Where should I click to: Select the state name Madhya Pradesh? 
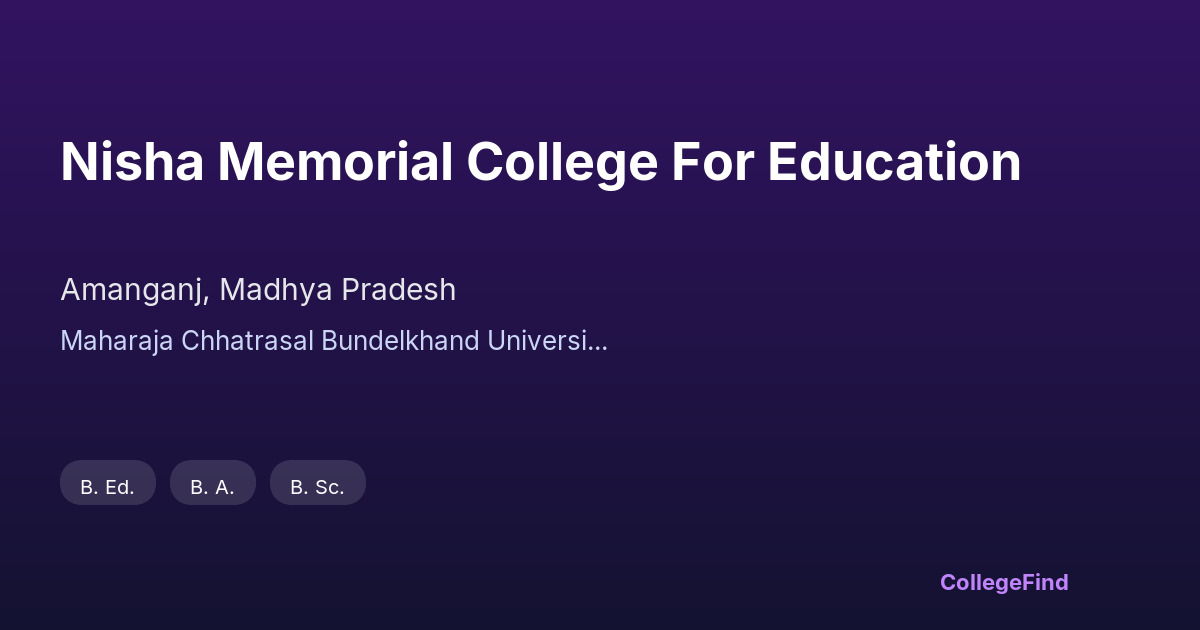pos(338,290)
